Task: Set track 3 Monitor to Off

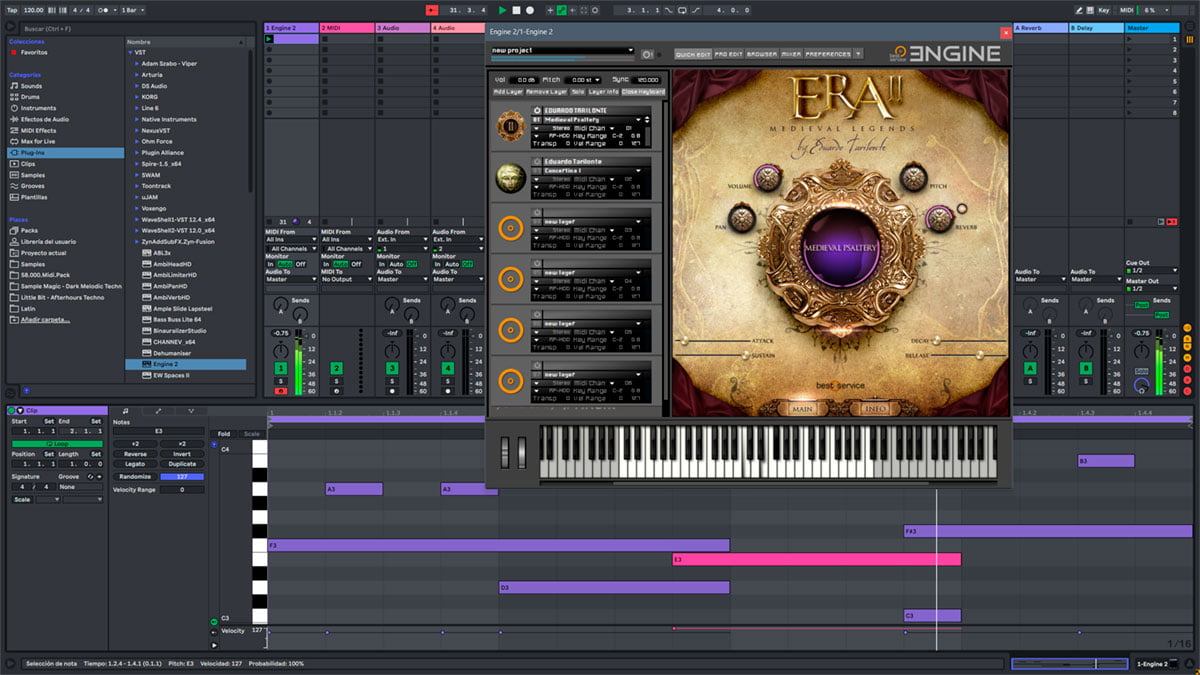Action: 411,264
